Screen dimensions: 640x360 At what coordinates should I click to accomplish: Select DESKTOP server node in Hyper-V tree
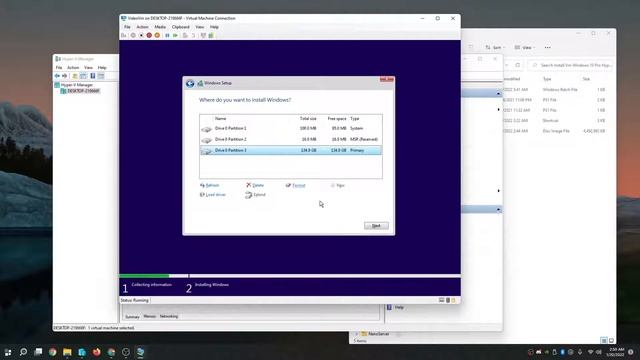coord(80,91)
